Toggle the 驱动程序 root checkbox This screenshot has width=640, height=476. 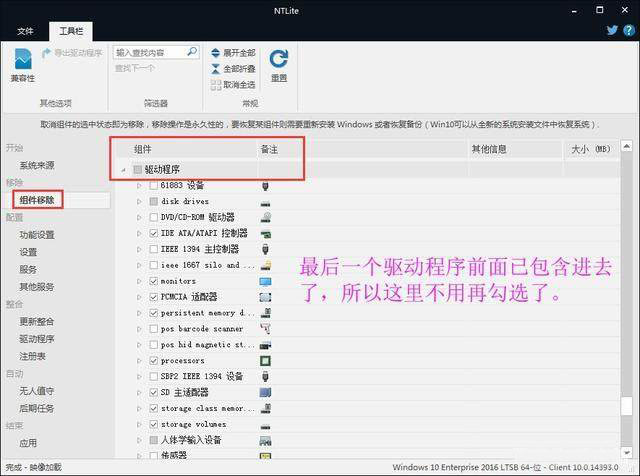click(x=138, y=169)
